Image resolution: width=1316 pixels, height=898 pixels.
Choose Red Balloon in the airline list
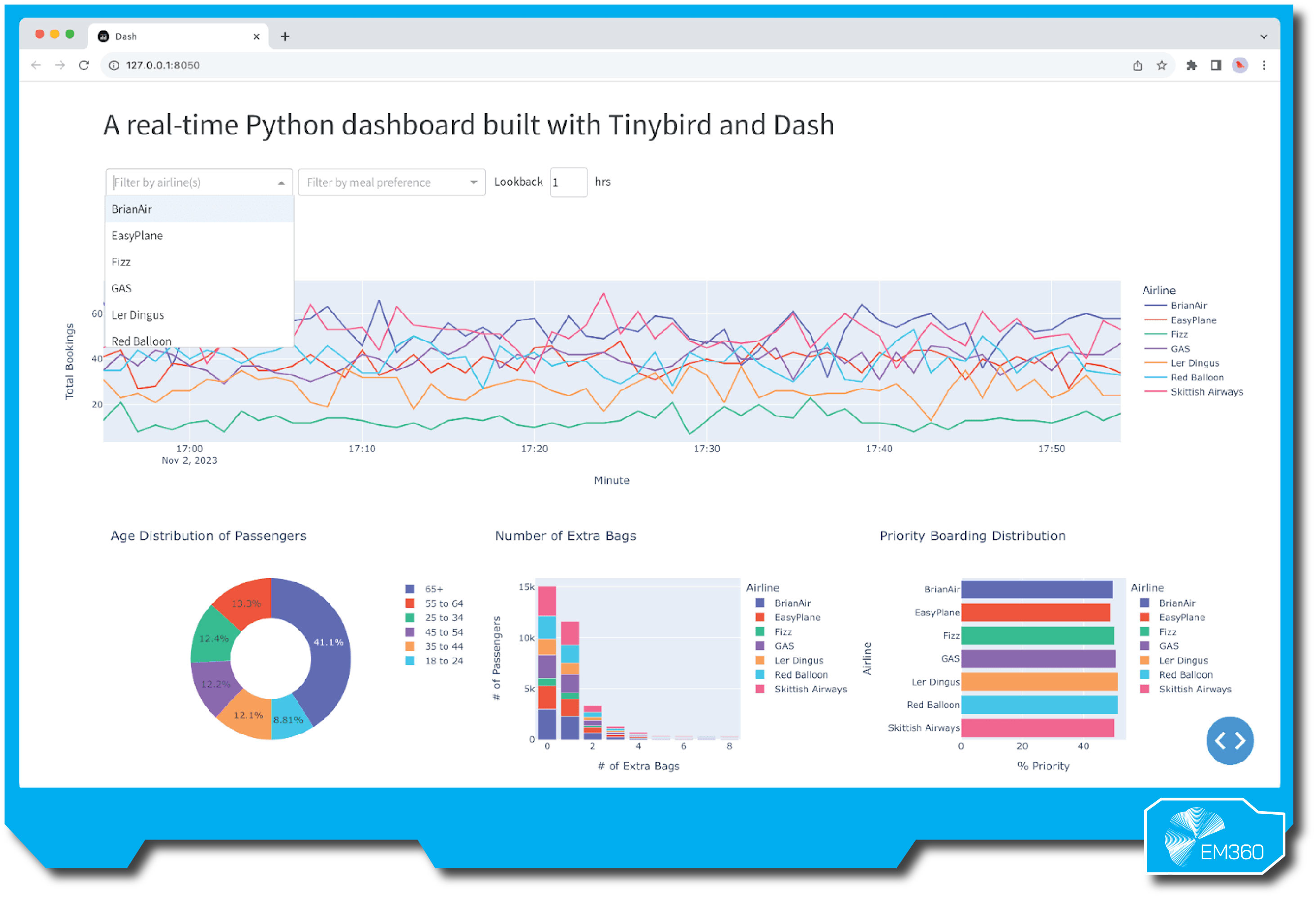pos(141,340)
